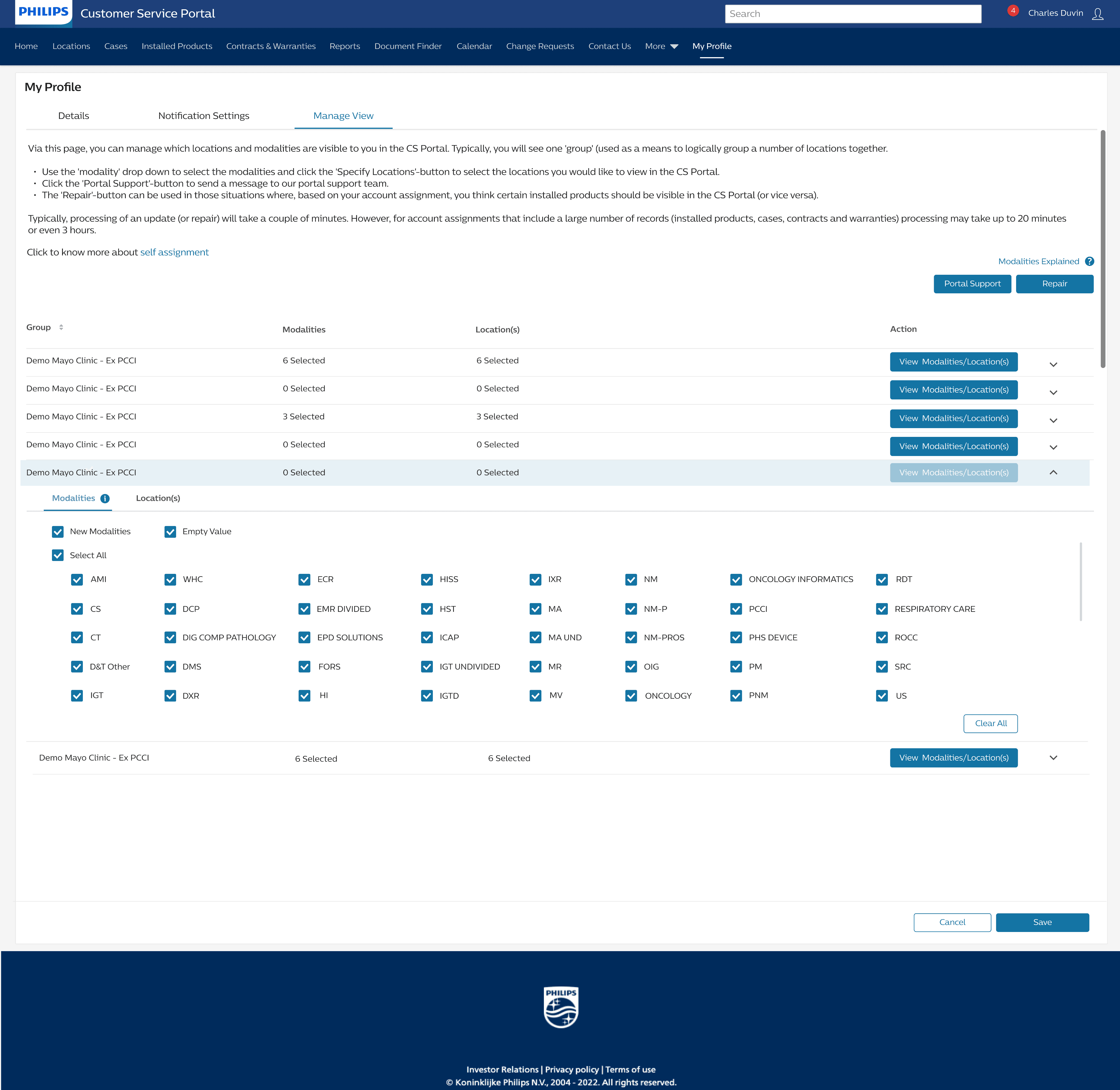Expand the first Demo Mayo Clinic row chevron

click(1053, 365)
